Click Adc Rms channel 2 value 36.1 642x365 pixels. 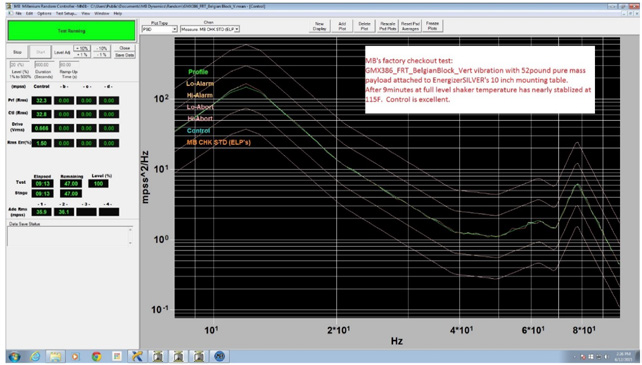click(64, 212)
